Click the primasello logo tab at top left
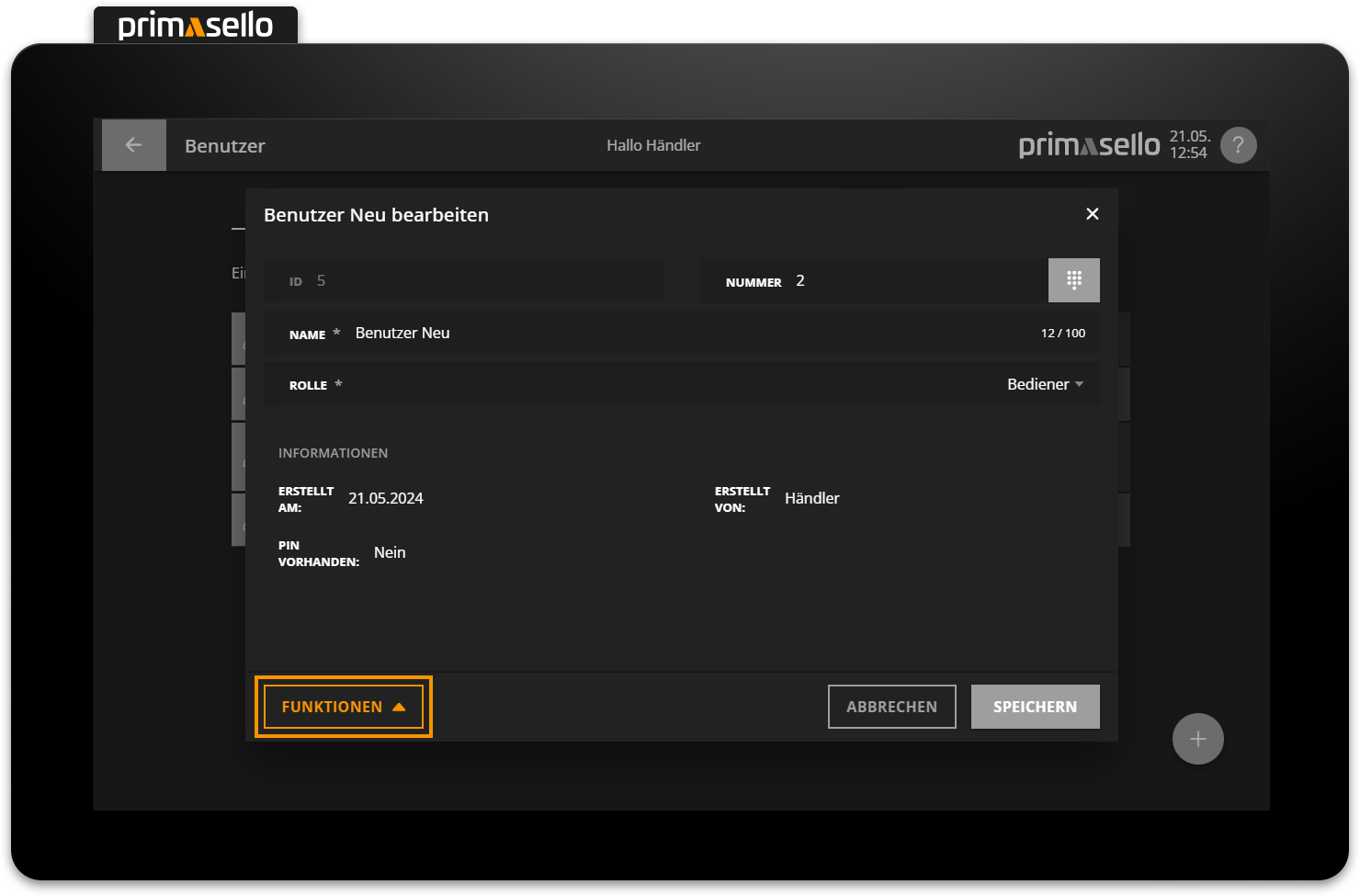The height and width of the screenshot is (896, 1360). click(196, 25)
